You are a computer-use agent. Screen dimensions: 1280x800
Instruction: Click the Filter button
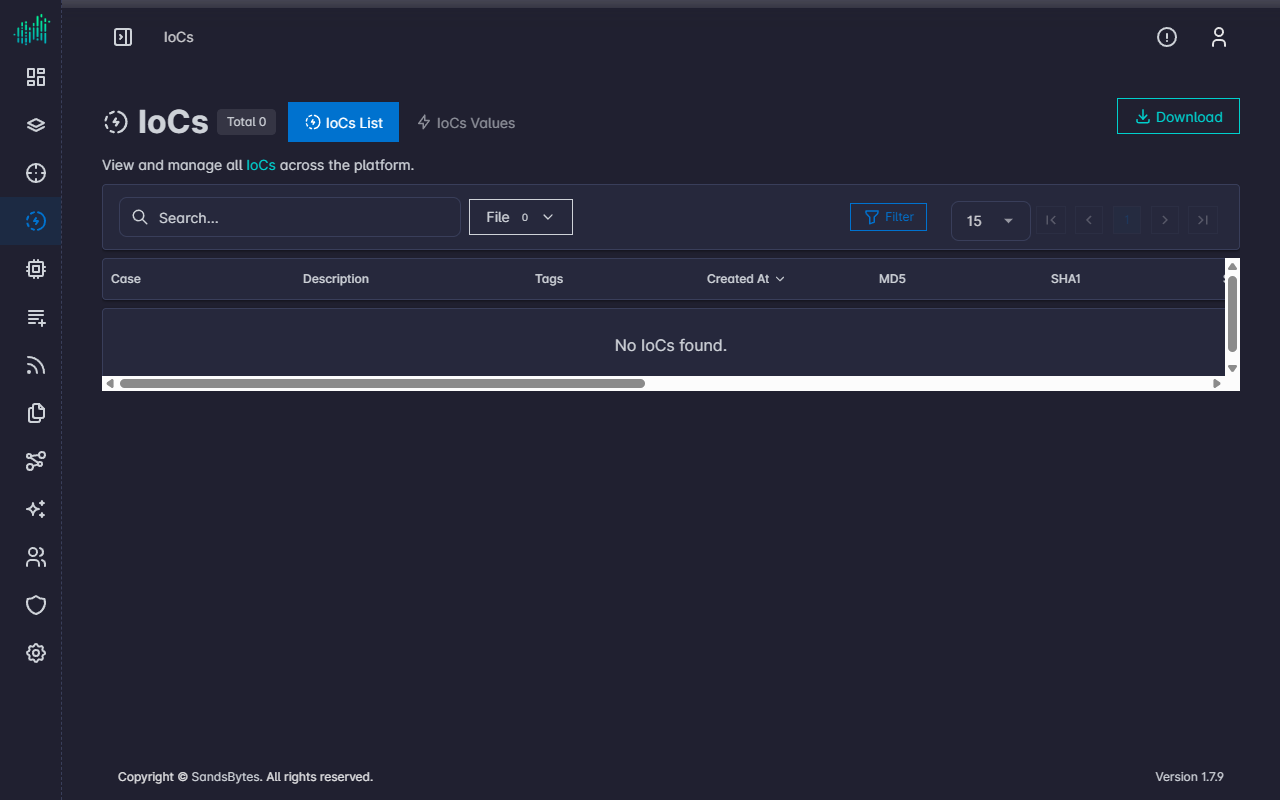888,217
